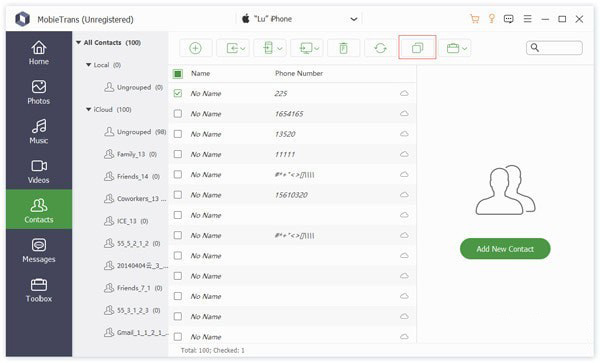
Task: Select the Friends_7_1 group
Action: click(133, 288)
